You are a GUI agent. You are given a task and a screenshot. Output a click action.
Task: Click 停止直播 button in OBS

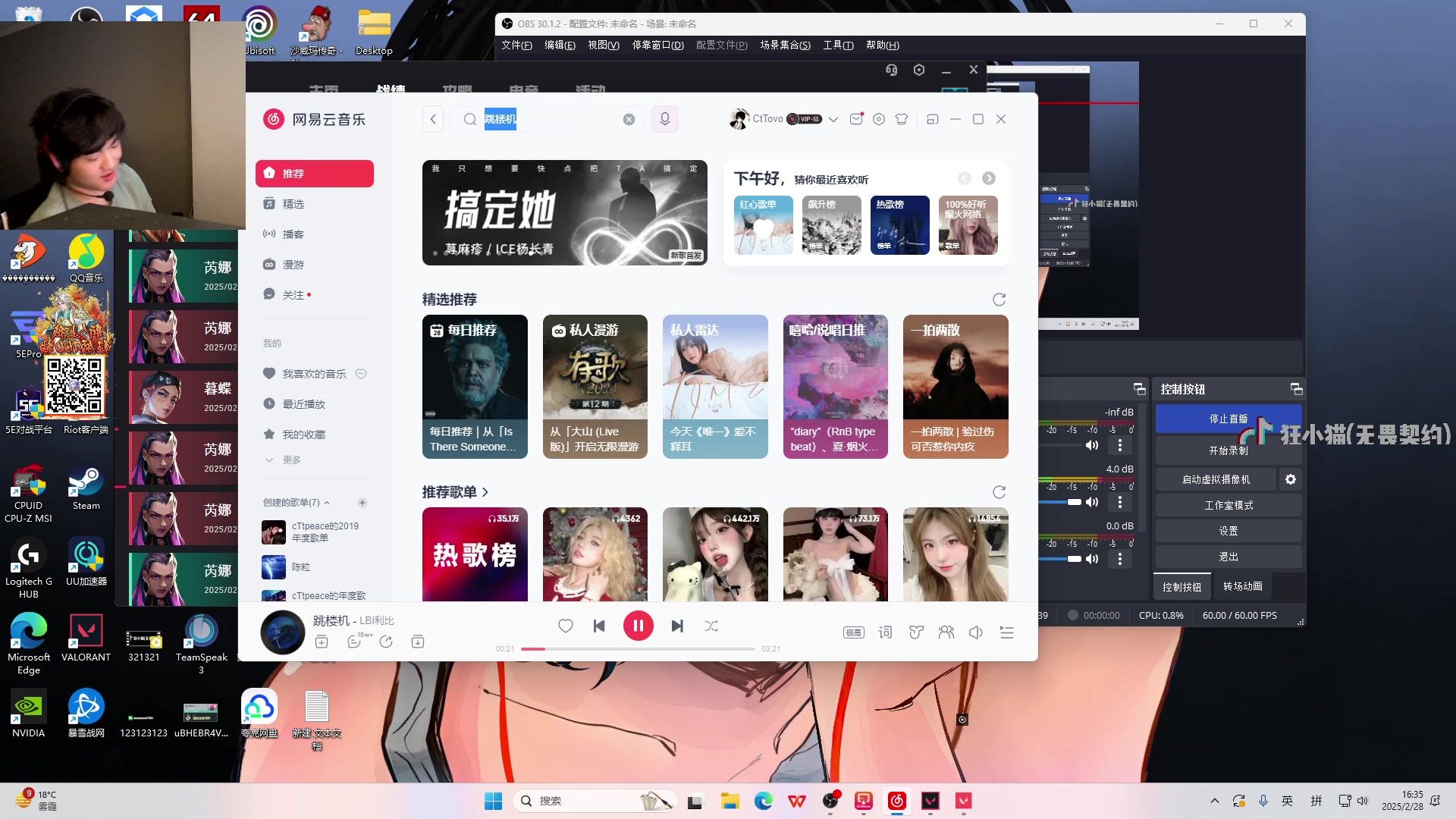(x=1228, y=419)
